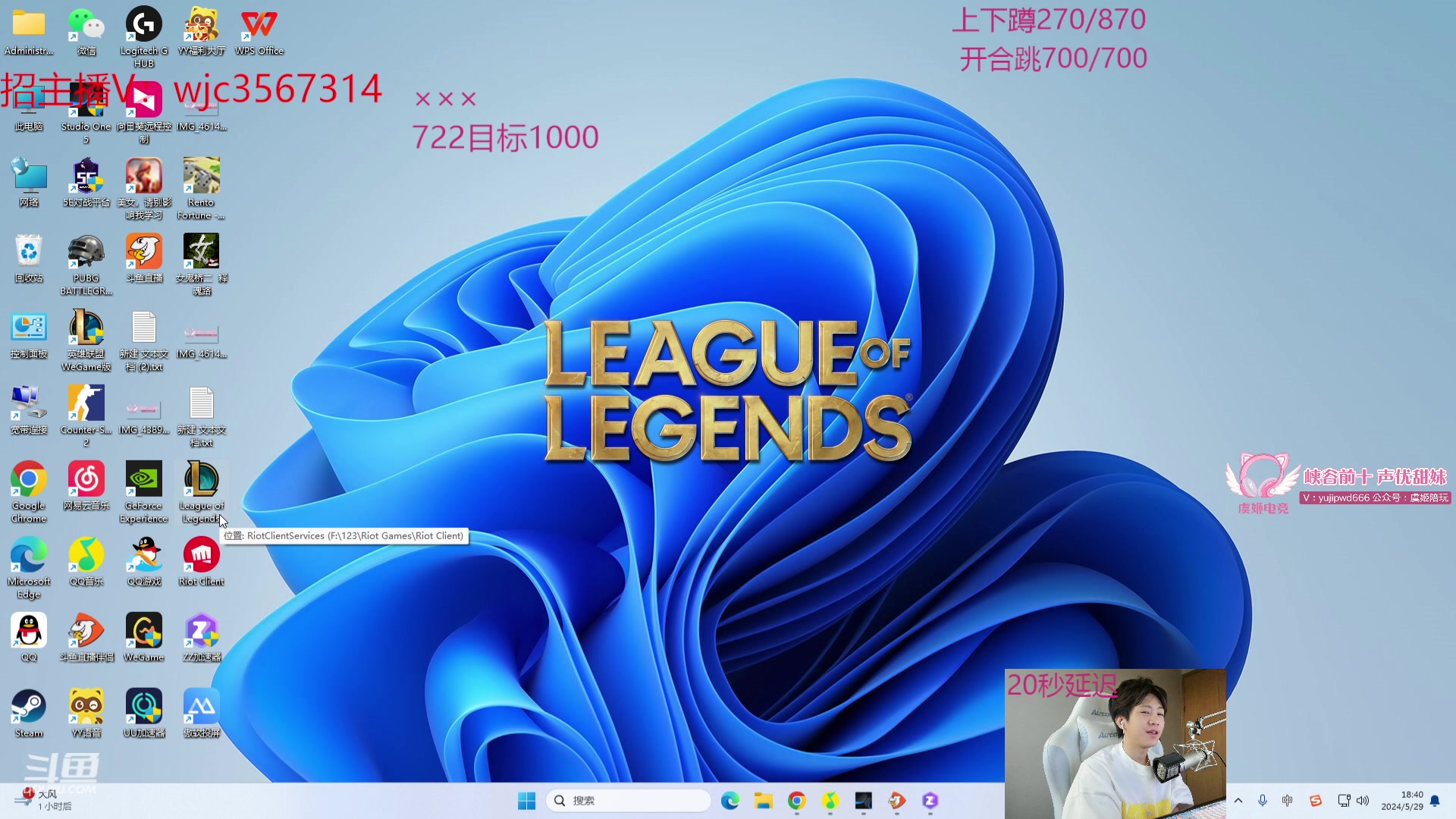
Task: Open the Sogou input tray icon
Action: 1316,801
